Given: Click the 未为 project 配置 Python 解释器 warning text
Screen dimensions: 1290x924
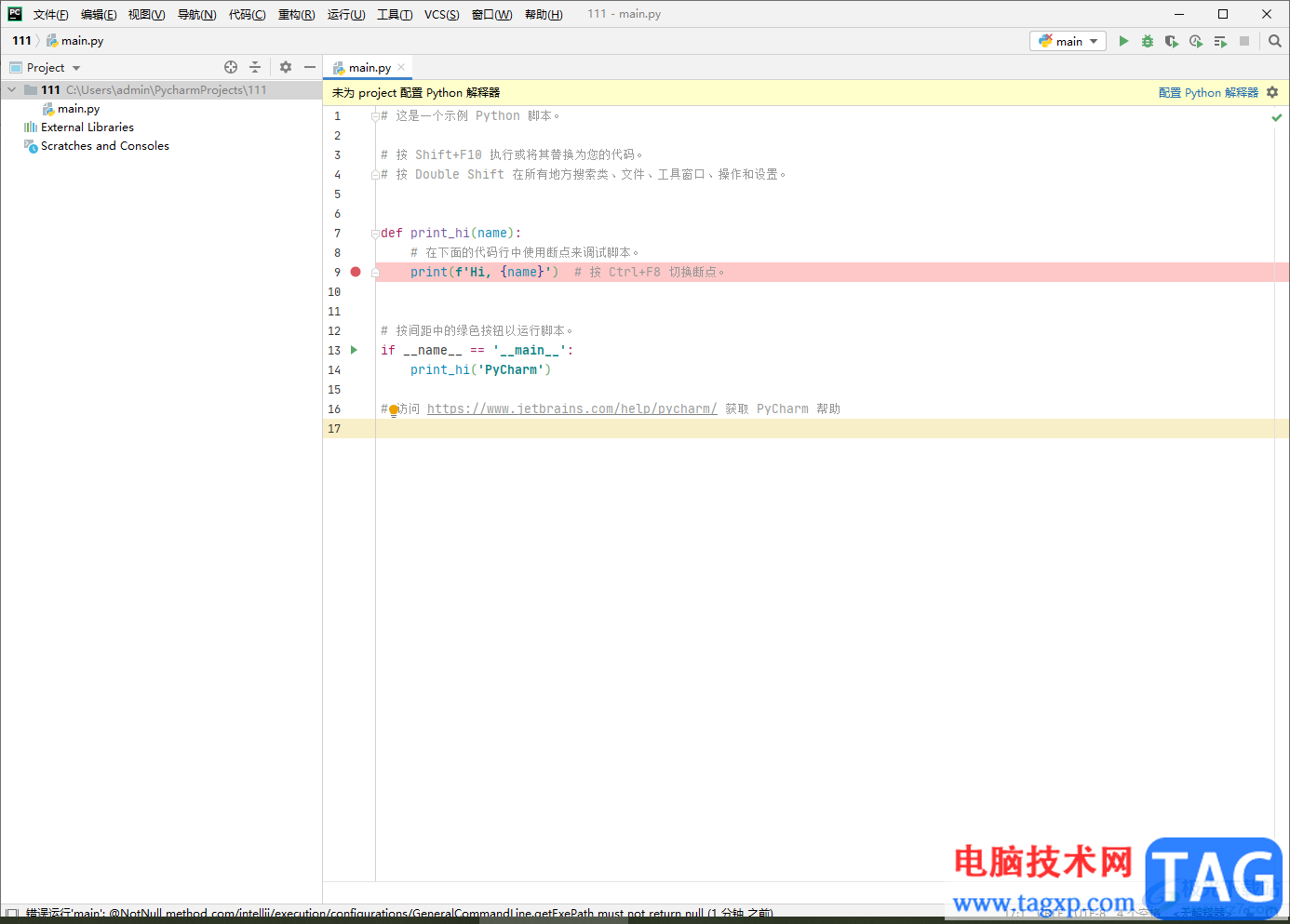Looking at the screenshot, I should pos(416,92).
